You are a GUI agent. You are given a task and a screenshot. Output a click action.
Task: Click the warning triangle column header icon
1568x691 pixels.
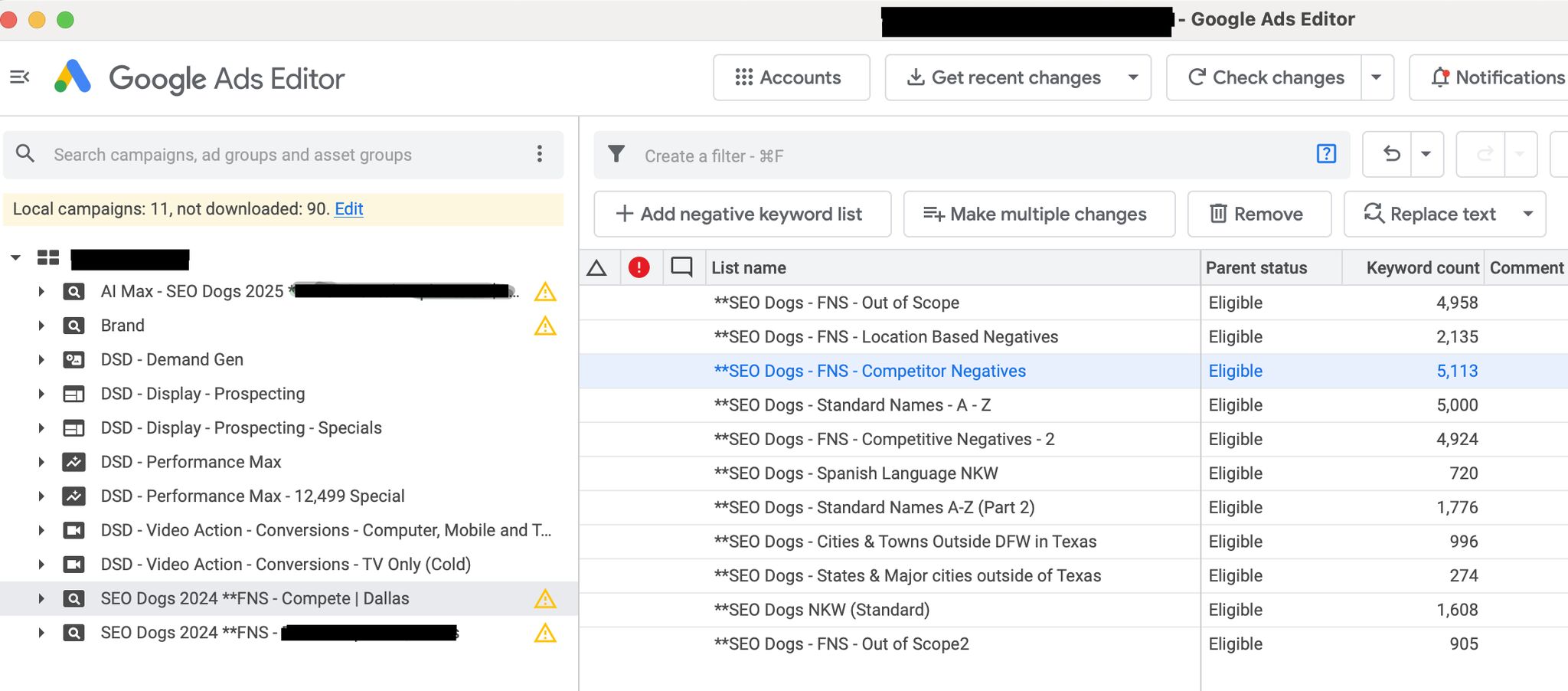[596, 268]
